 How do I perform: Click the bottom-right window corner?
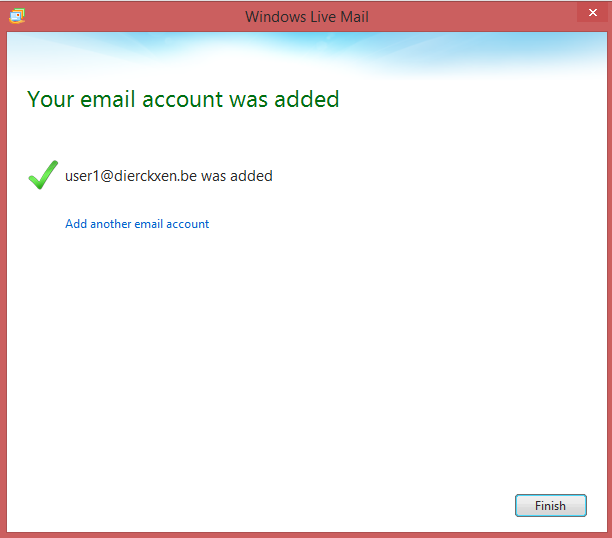click(x=609, y=535)
